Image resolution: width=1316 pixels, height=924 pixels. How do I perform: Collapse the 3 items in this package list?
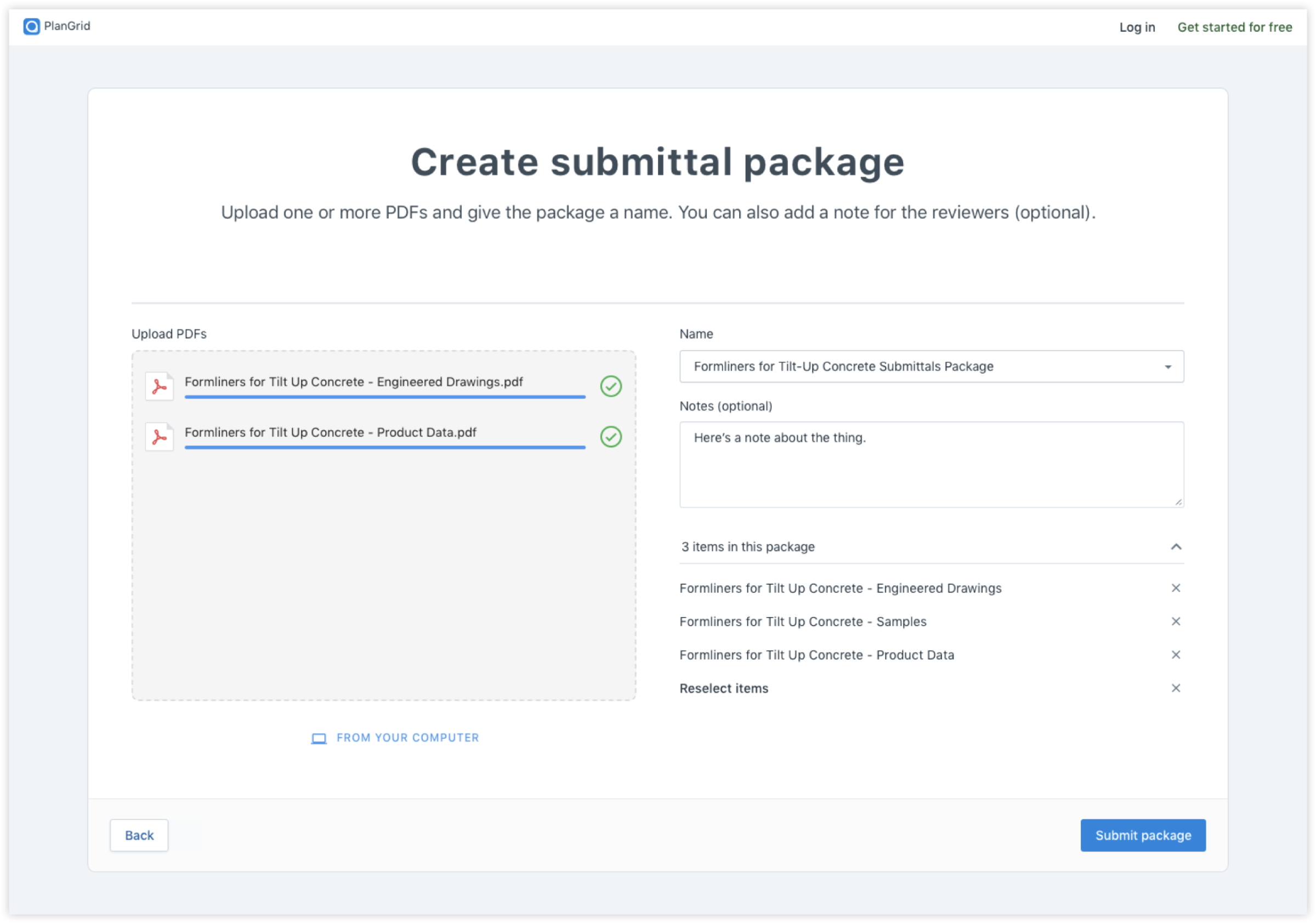pyautogui.click(x=1177, y=546)
